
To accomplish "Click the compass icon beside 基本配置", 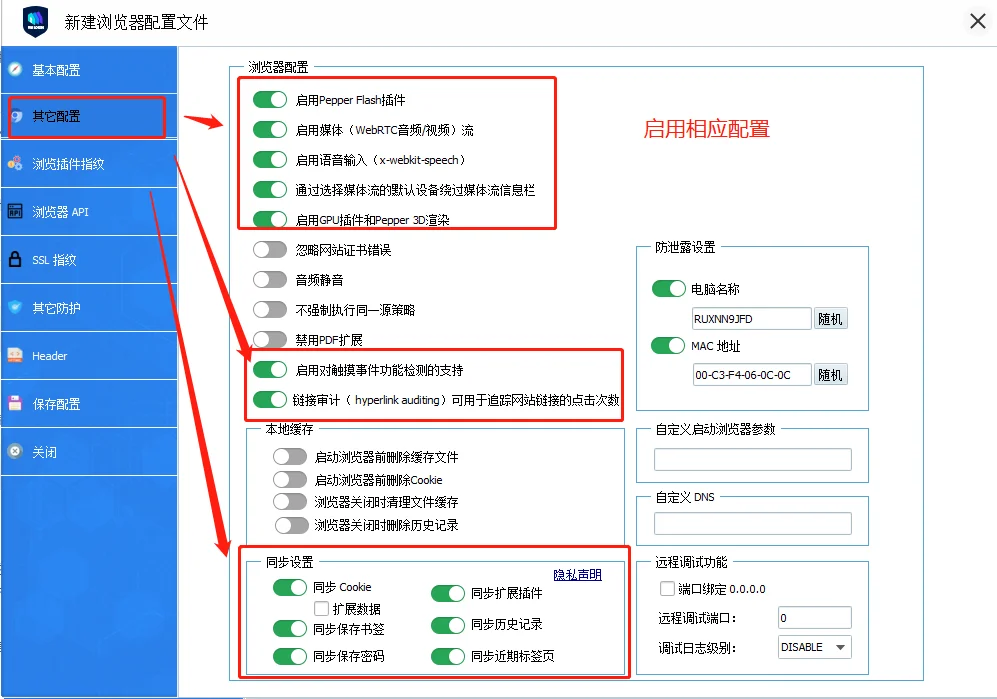I will click(x=15, y=69).
